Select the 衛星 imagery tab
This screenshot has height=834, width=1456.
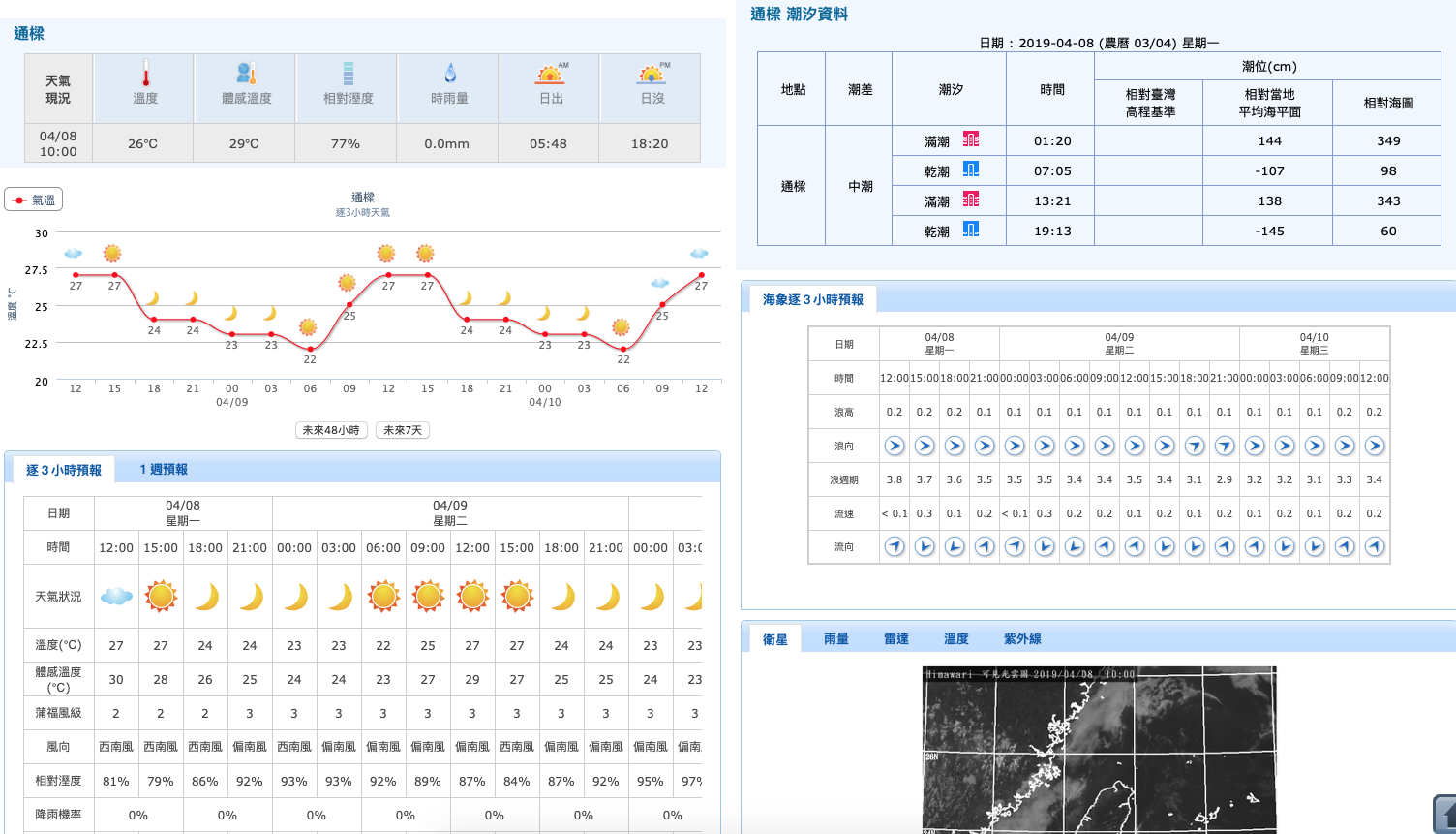pyautogui.click(x=775, y=639)
